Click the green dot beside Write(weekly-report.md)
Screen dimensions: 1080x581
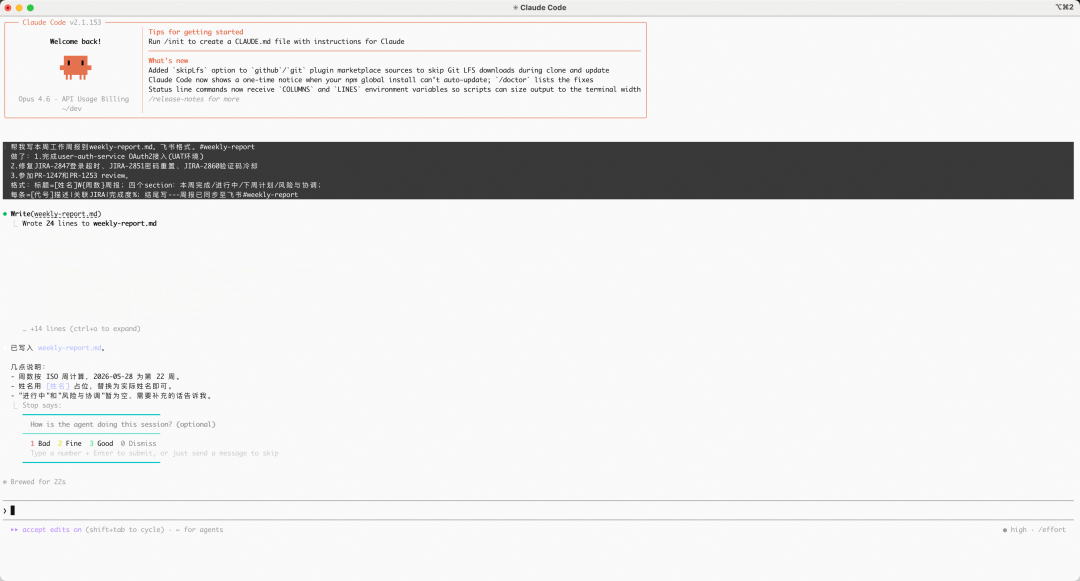[5, 214]
